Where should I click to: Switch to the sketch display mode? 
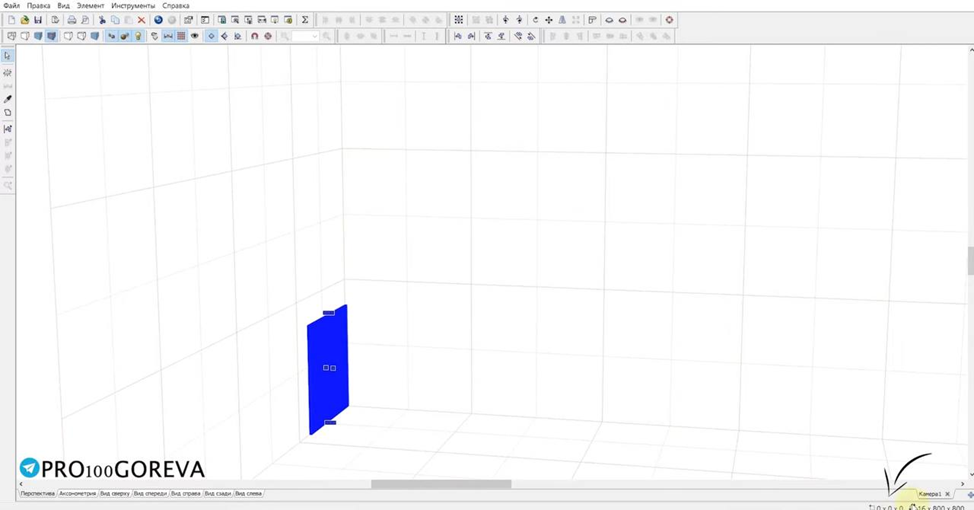(25, 36)
